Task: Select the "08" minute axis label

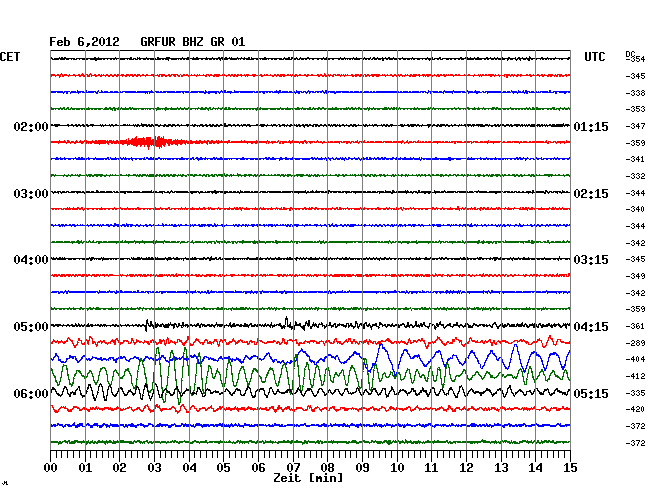Action: tap(327, 468)
